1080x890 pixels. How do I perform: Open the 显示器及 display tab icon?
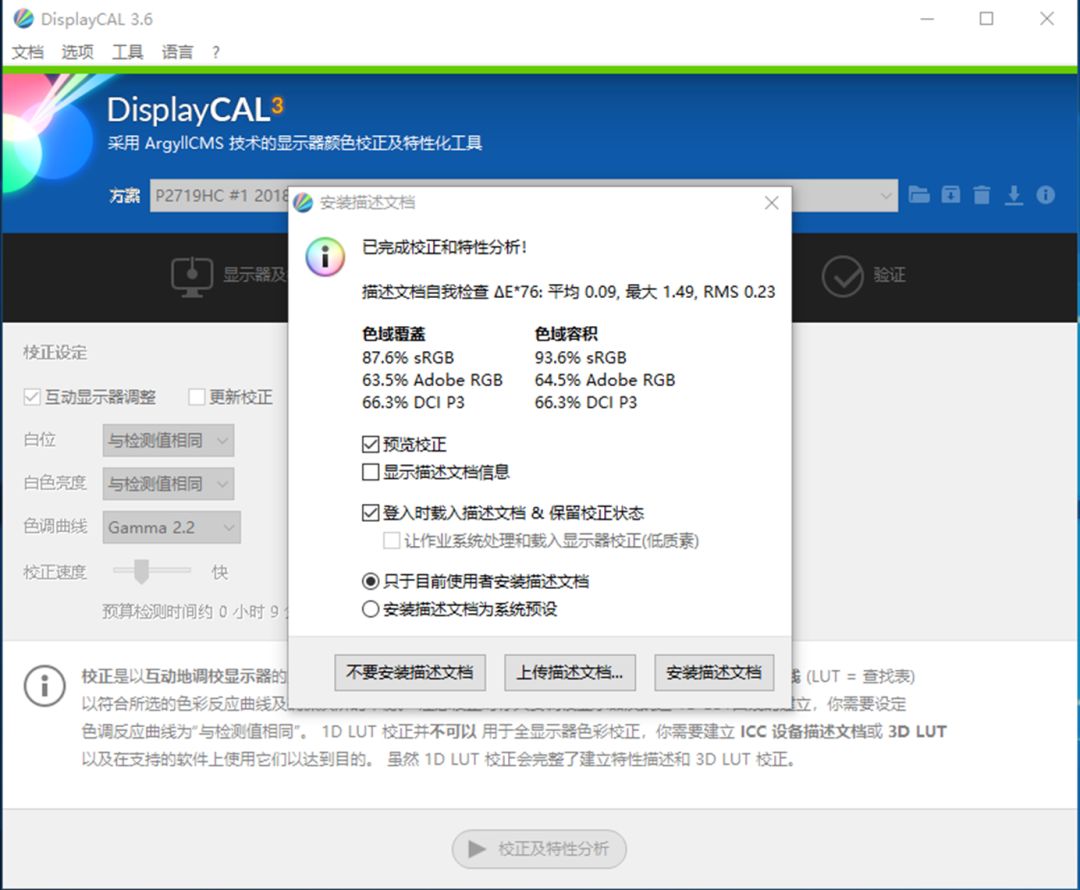click(x=191, y=276)
